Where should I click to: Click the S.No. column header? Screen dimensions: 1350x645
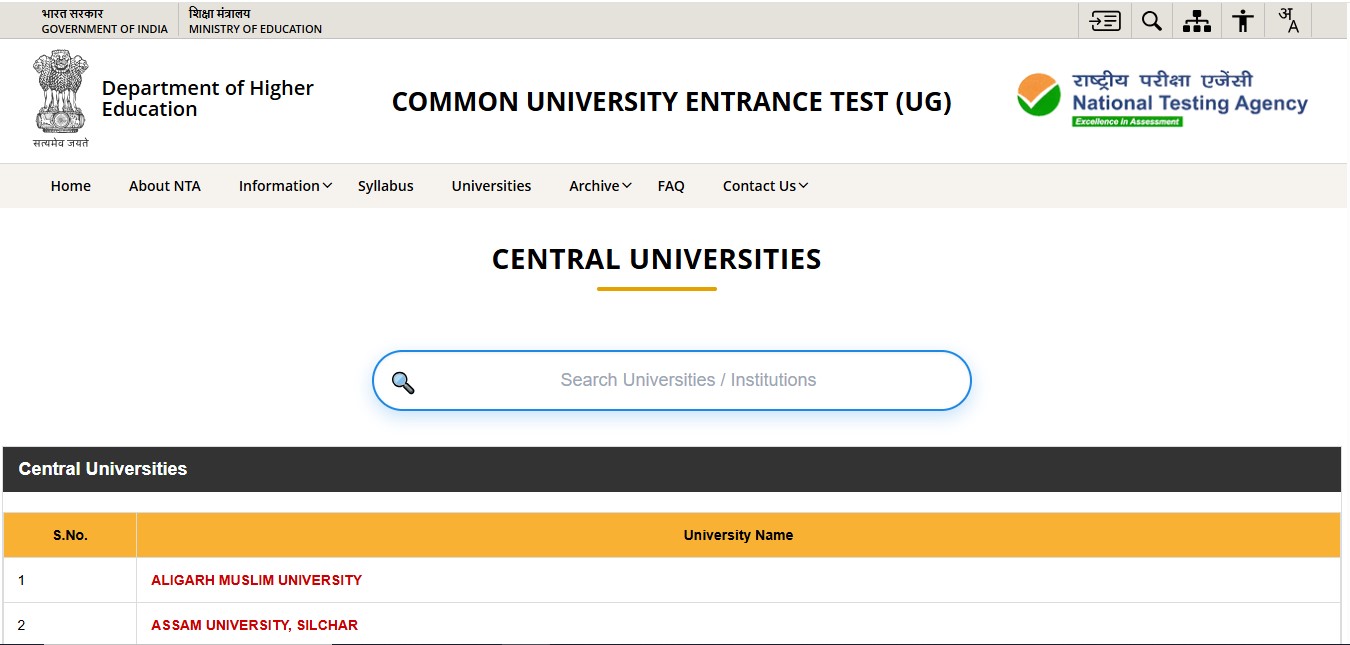click(x=70, y=535)
